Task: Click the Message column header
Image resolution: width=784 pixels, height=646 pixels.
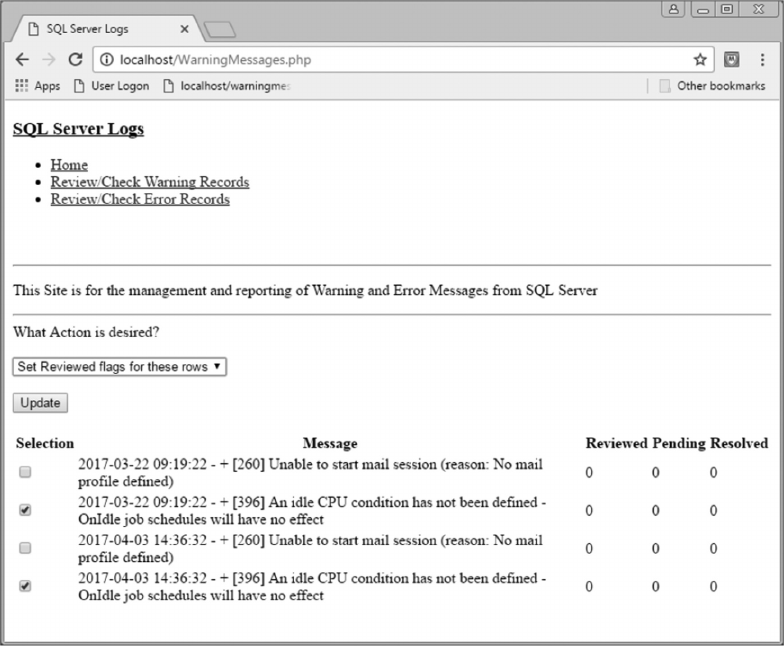Action: pyautogui.click(x=330, y=444)
